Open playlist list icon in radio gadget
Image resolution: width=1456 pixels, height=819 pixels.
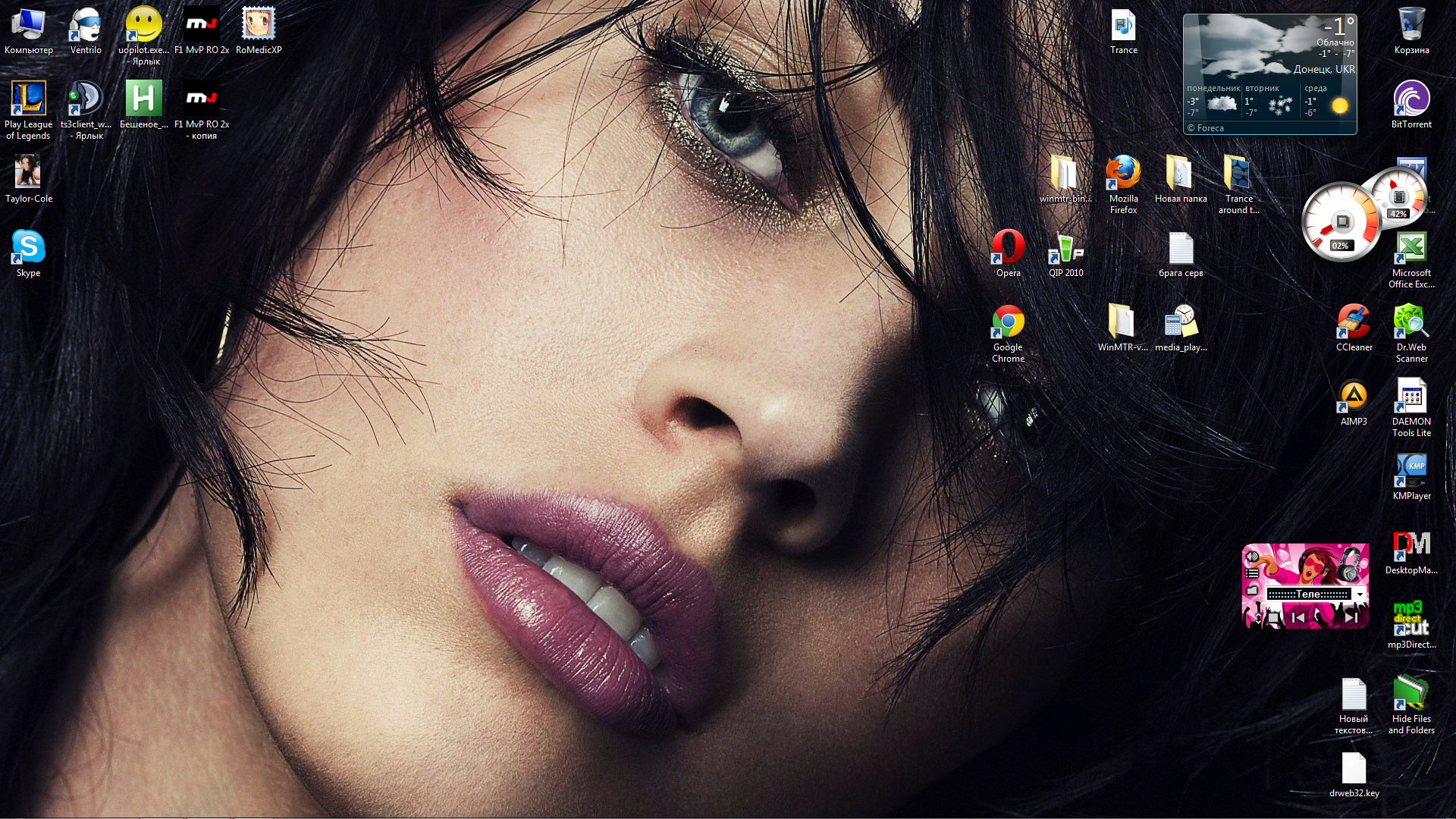tap(1252, 573)
